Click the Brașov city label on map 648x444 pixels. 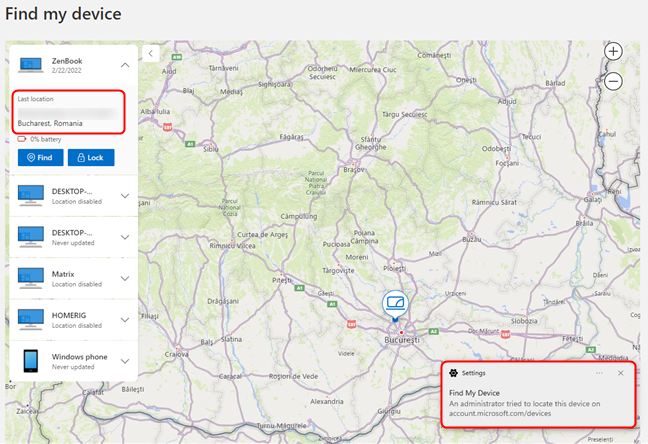point(354,169)
